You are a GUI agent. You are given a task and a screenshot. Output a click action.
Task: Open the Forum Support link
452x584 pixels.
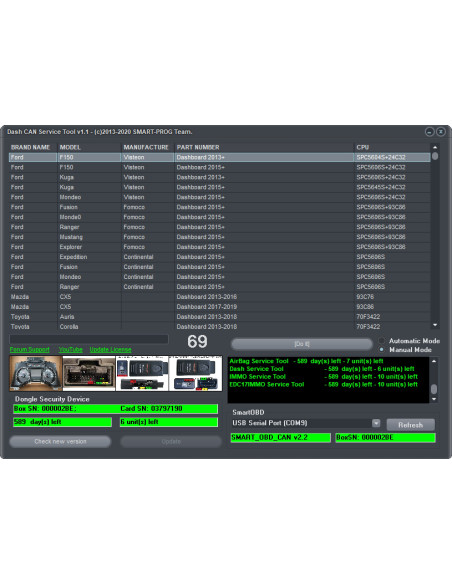[29, 349]
